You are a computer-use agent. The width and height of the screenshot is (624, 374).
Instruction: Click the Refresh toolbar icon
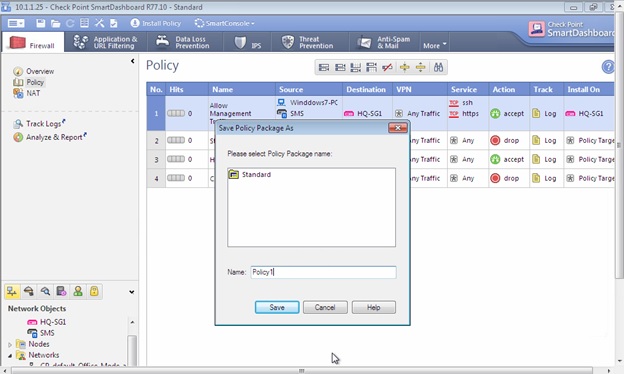point(70,23)
